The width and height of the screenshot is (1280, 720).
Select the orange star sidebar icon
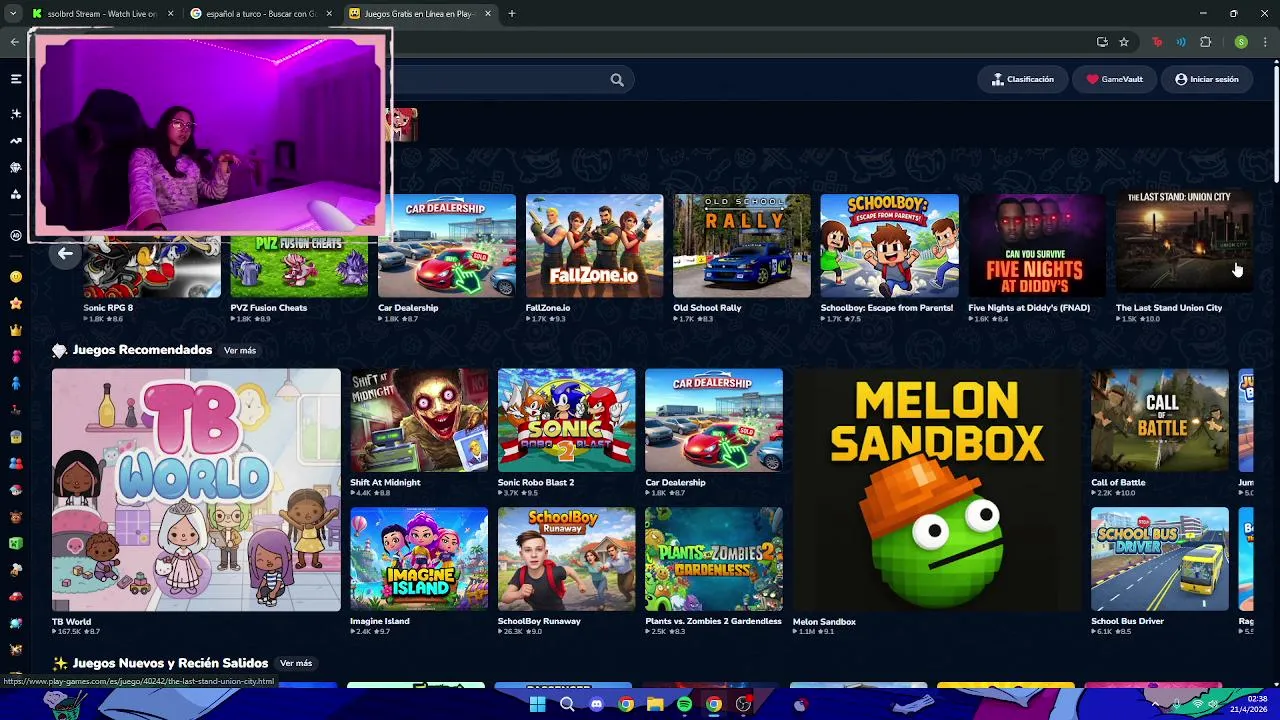click(16, 304)
